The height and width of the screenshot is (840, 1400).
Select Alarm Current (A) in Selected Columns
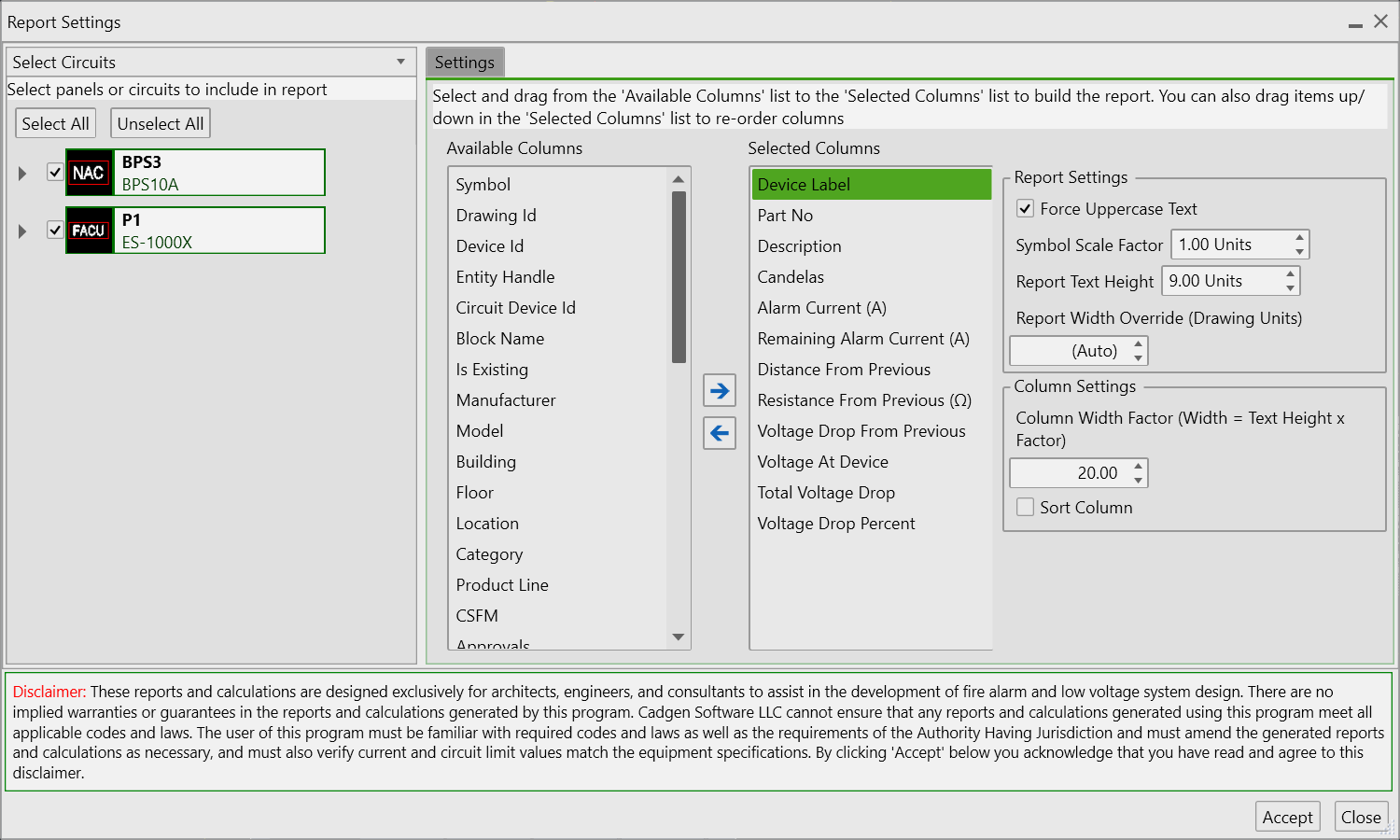(x=872, y=308)
